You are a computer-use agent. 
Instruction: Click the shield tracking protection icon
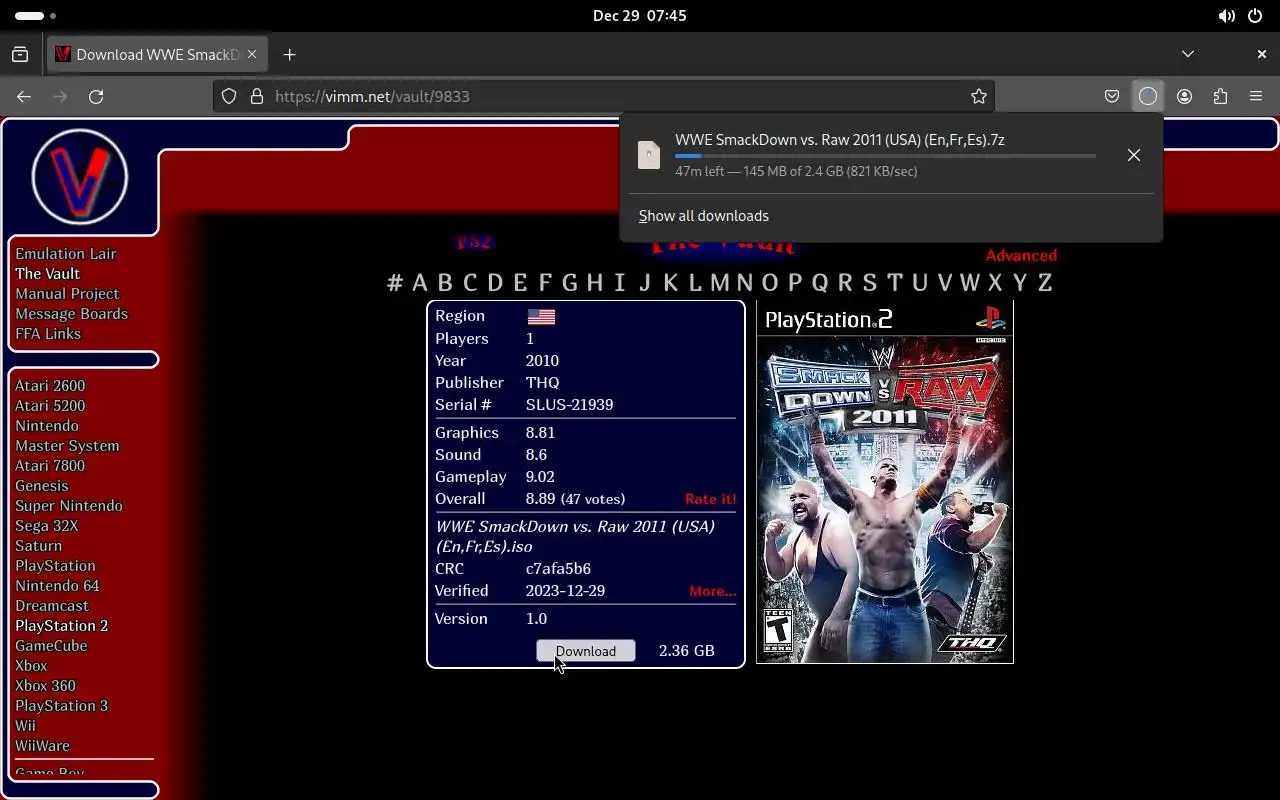click(x=229, y=96)
